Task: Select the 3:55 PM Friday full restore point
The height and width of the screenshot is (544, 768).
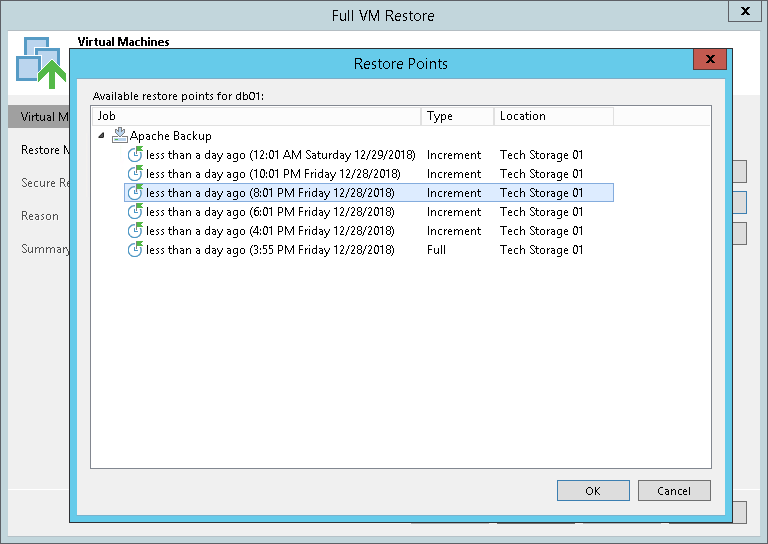Action: click(270, 250)
